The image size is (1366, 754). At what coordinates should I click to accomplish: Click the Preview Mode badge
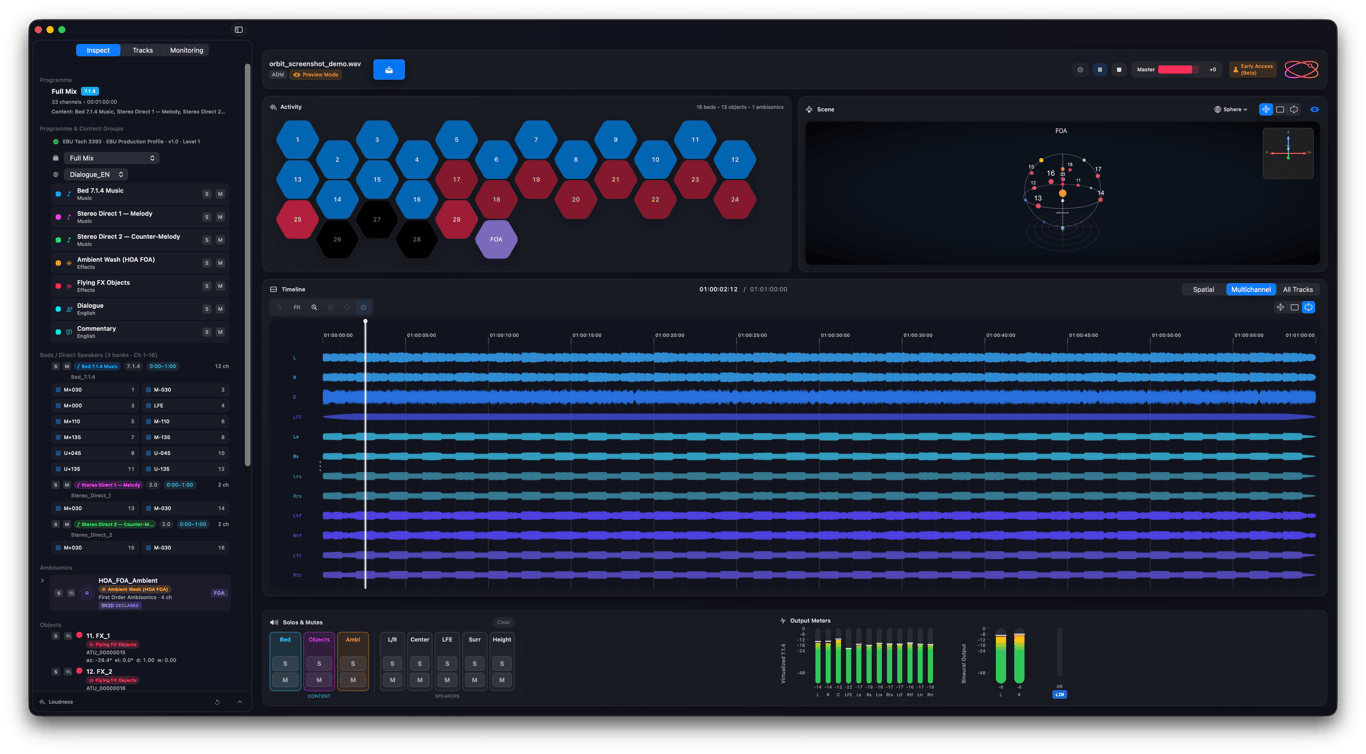click(x=315, y=75)
